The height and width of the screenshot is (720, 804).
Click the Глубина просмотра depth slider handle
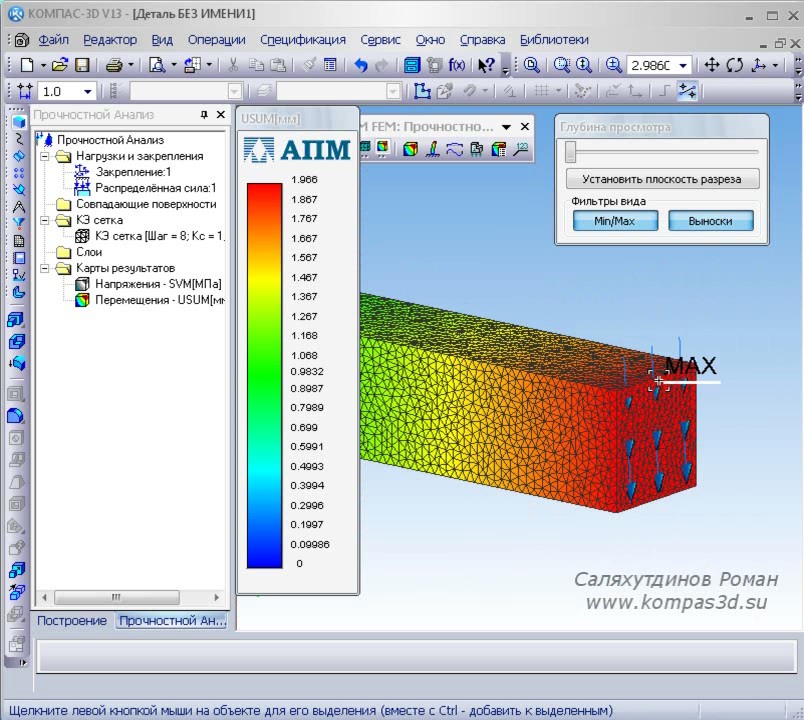[x=571, y=152]
